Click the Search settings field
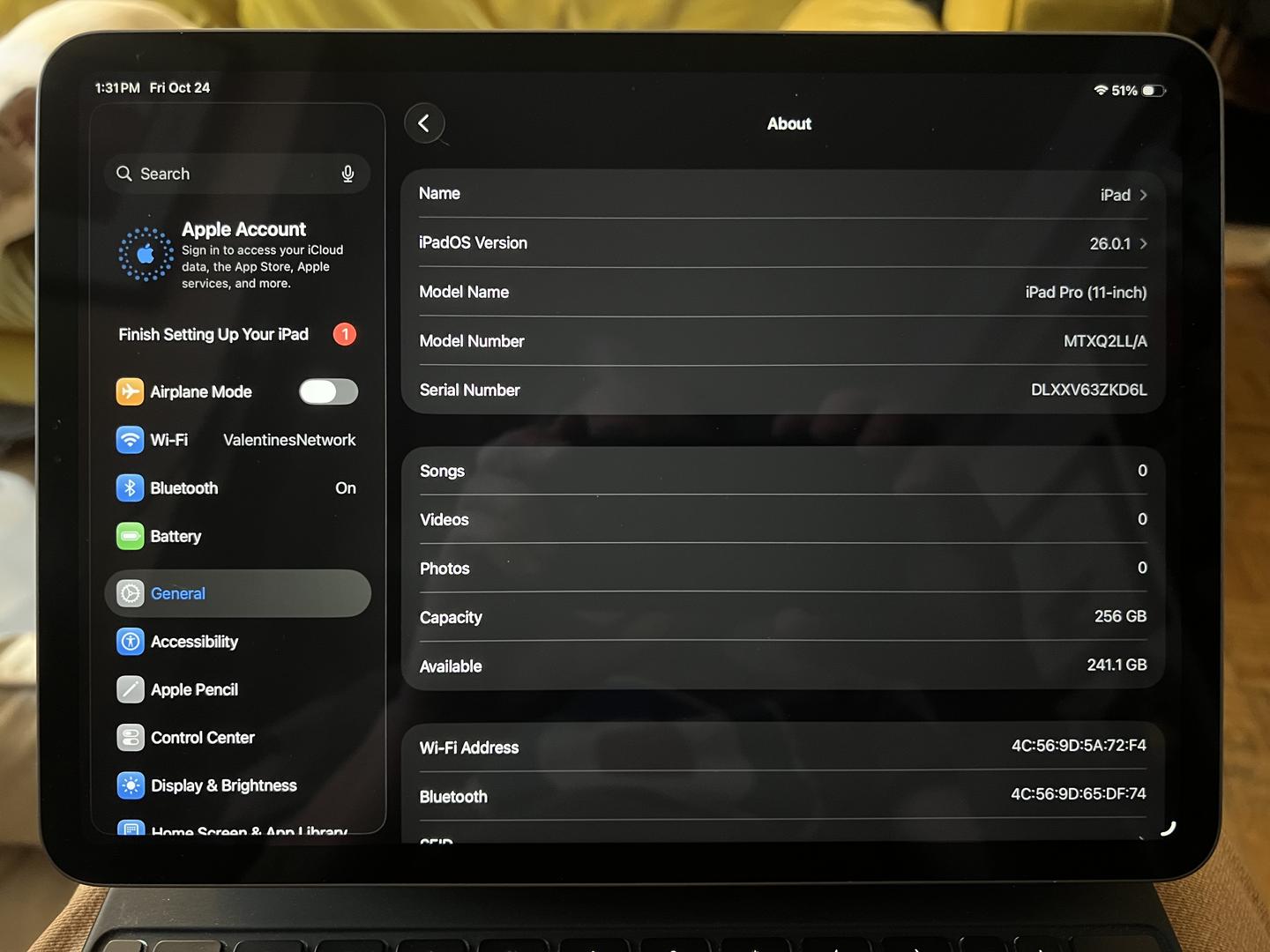Screen dimensions: 1270x952 coord(231,174)
